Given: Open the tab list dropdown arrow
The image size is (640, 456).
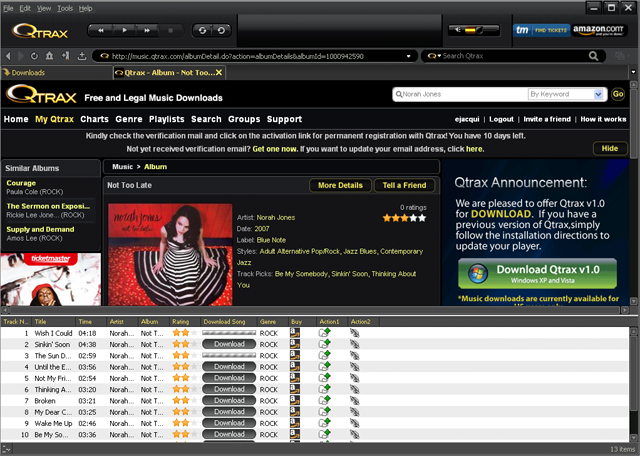Looking at the screenshot, I should [633, 72].
